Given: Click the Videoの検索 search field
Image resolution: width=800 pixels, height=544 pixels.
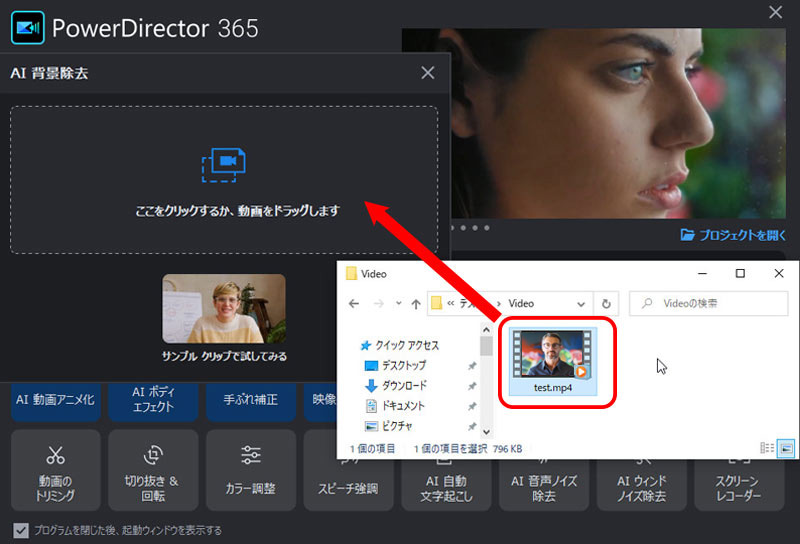Looking at the screenshot, I should (x=708, y=304).
